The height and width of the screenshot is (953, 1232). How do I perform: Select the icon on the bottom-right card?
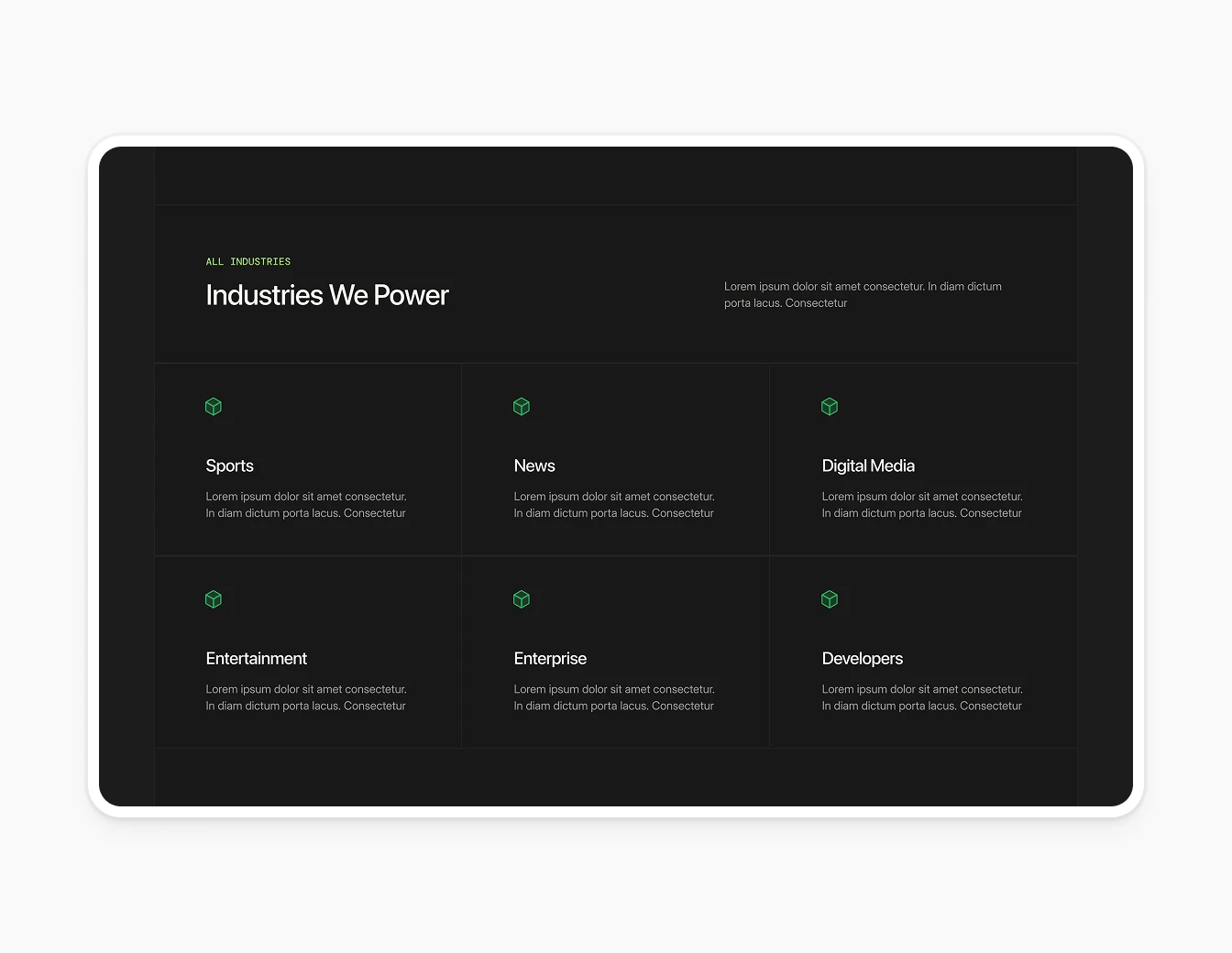(830, 599)
